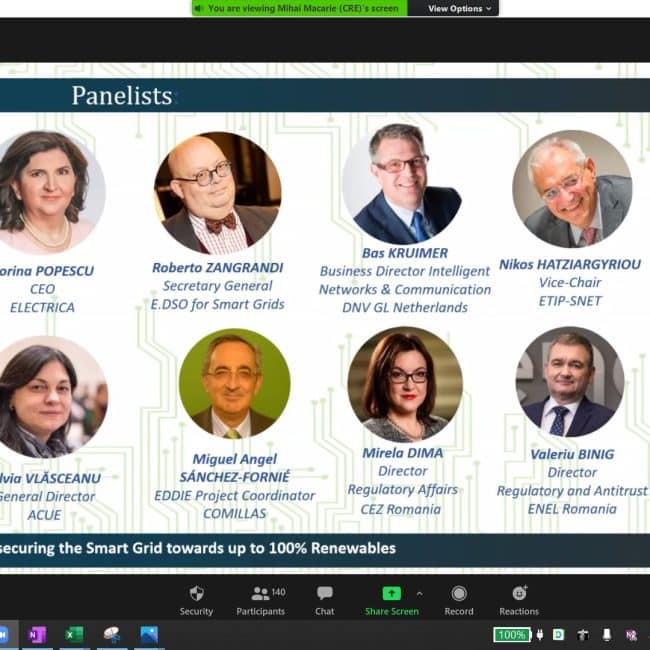Open the View Options dropdown
The image size is (650, 650).
[x=459, y=8]
